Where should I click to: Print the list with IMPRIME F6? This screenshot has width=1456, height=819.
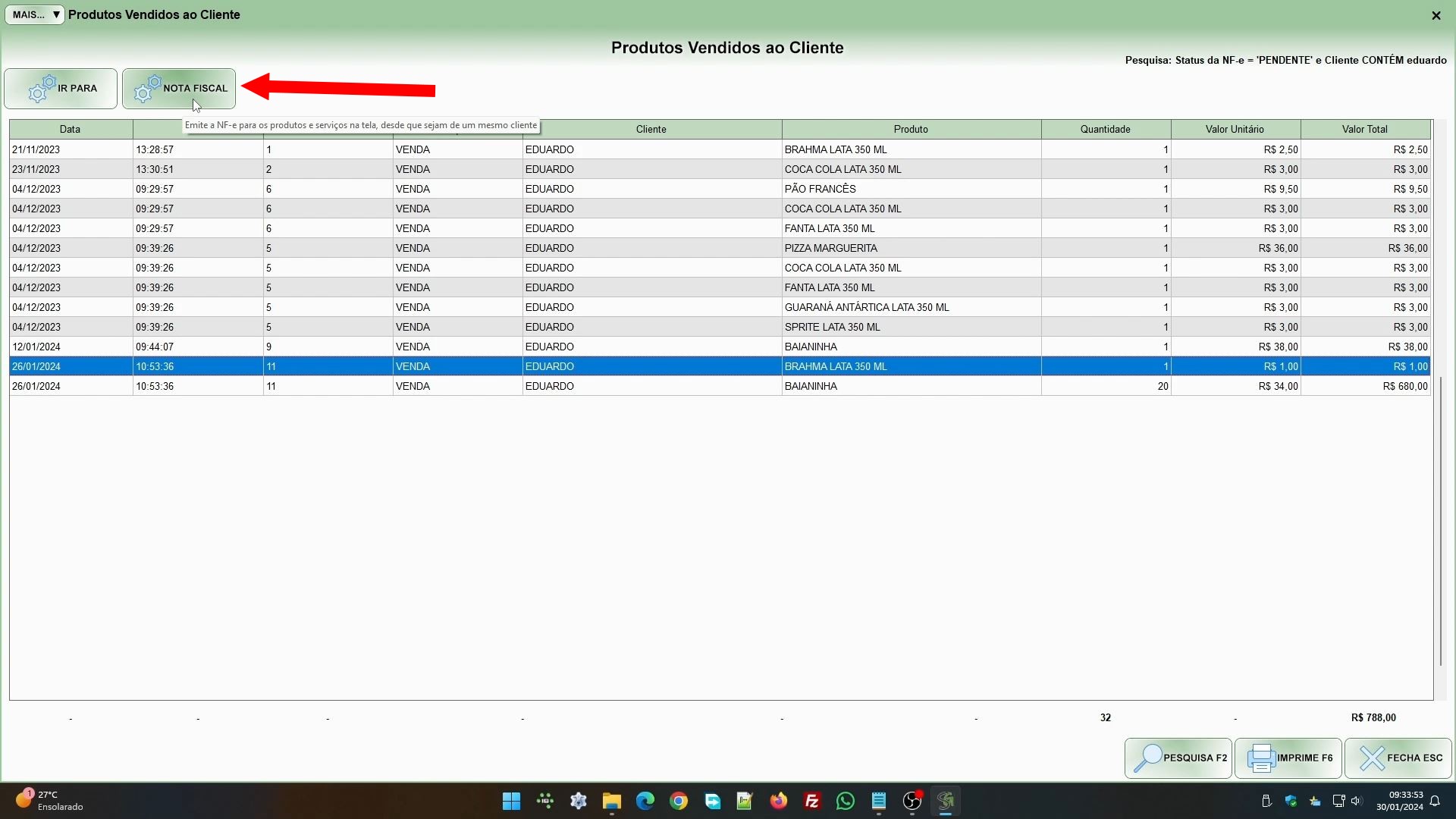click(x=1288, y=758)
